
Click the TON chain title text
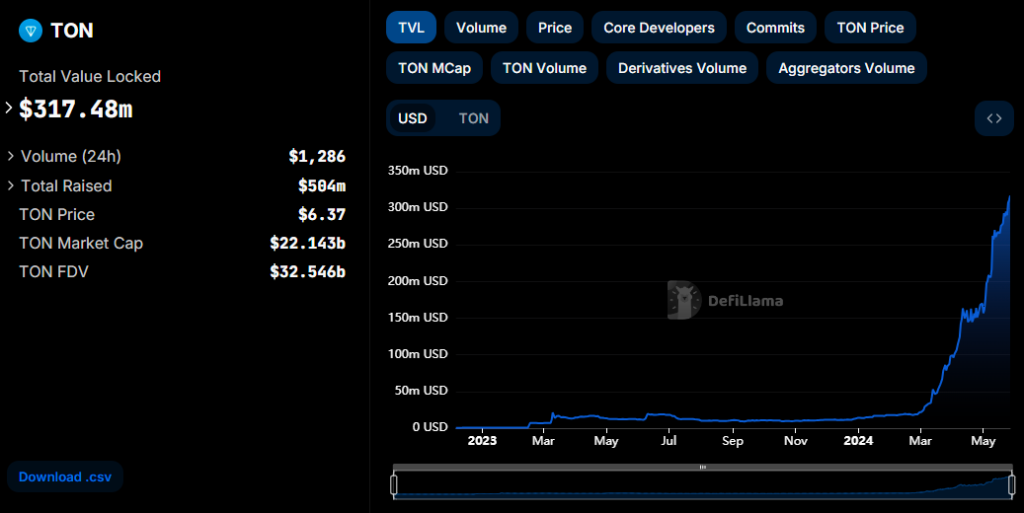pyautogui.click(x=72, y=31)
